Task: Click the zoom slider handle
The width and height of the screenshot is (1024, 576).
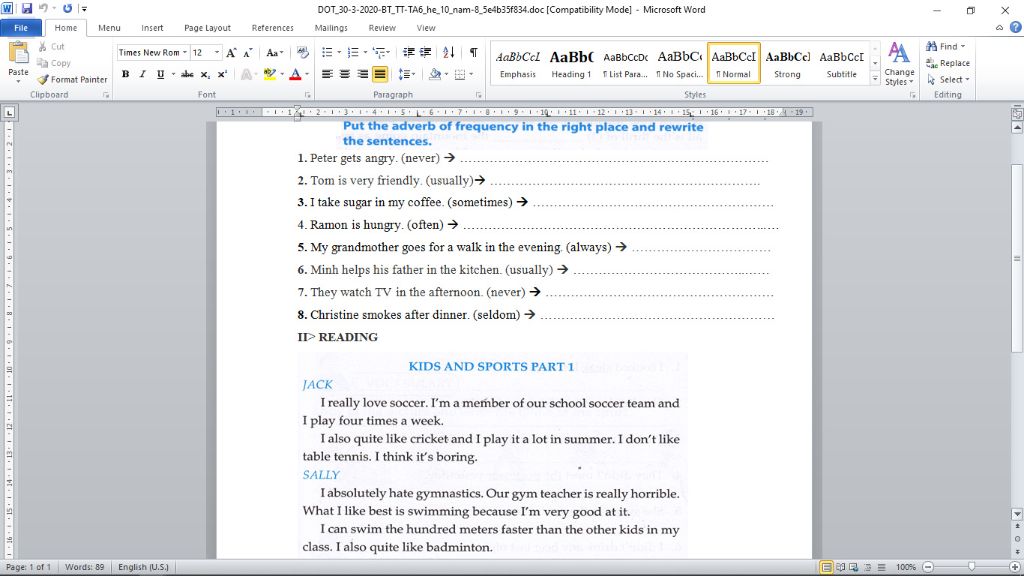Action: pyautogui.click(x=972, y=567)
